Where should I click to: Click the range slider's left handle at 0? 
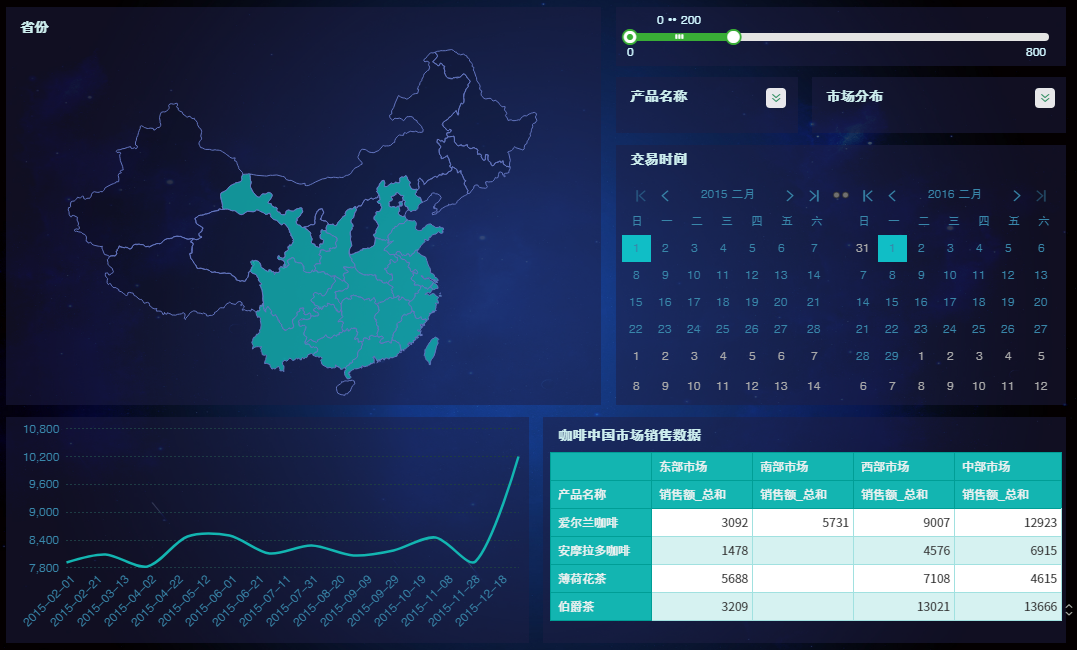(x=630, y=37)
